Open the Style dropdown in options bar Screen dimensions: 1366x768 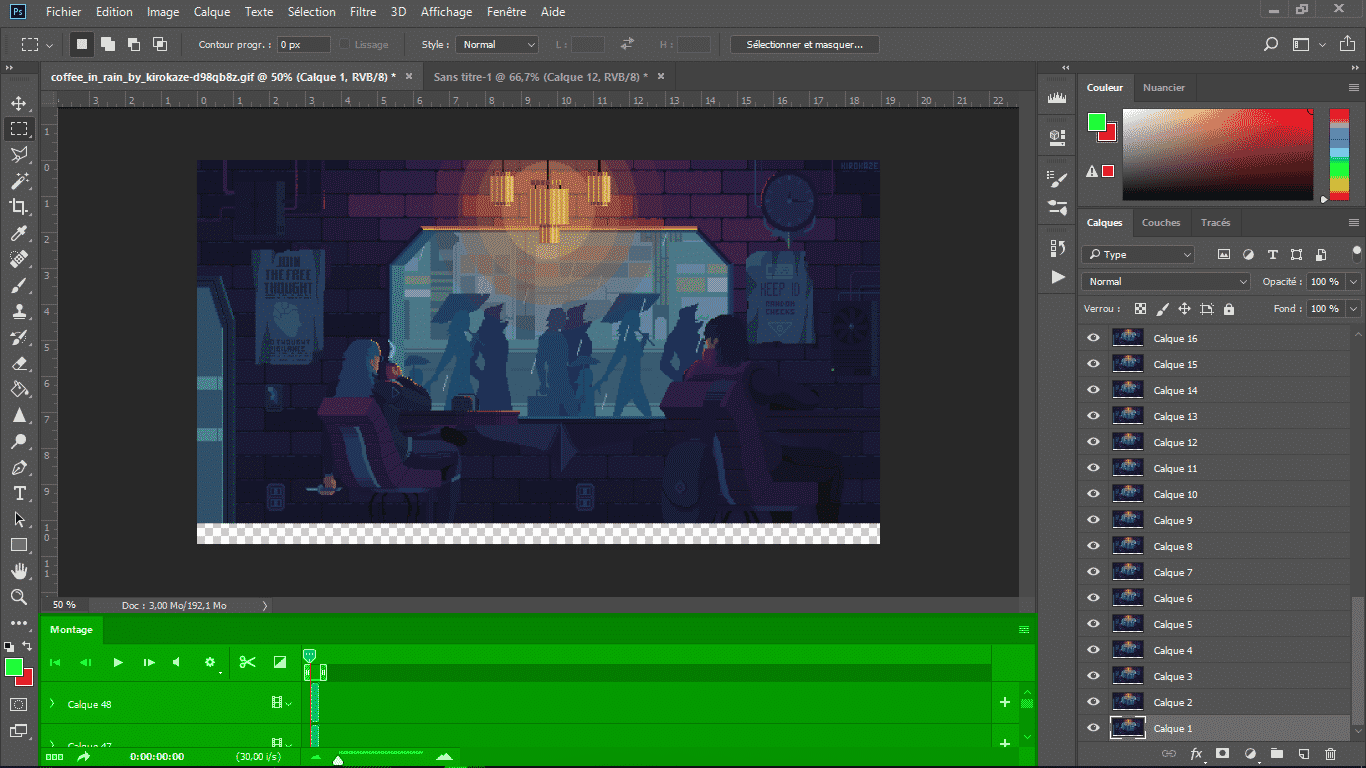(x=497, y=45)
